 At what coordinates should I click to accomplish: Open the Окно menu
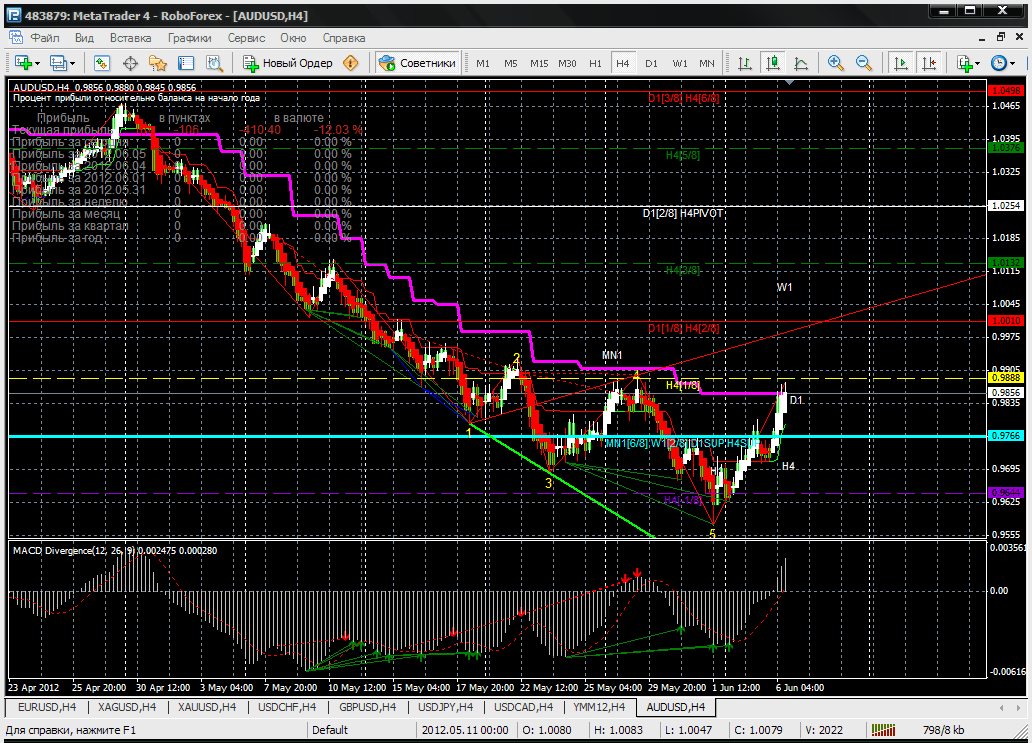pyautogui.click(x=293, y=38)
